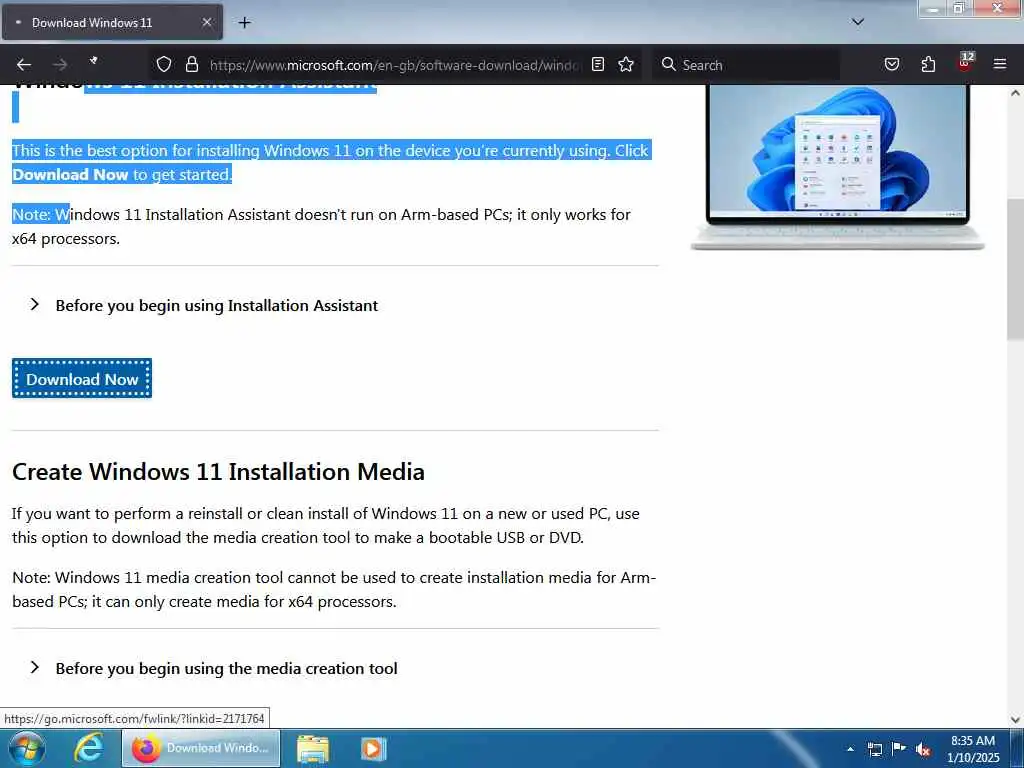Click the forward navigation arrow

pos(60,65)
